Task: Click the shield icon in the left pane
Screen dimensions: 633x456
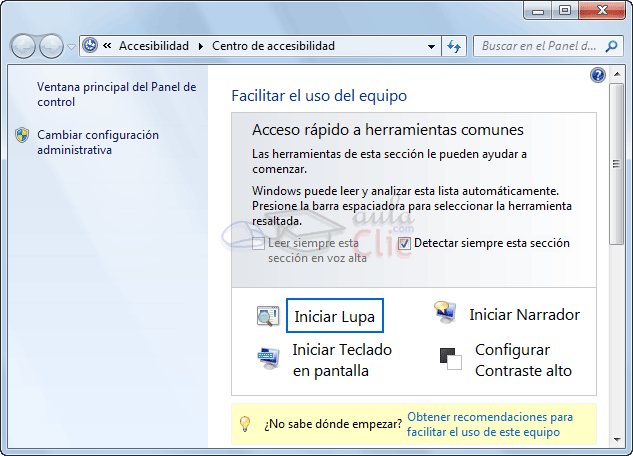Action: pyautogui.click(x=22, y=135)
